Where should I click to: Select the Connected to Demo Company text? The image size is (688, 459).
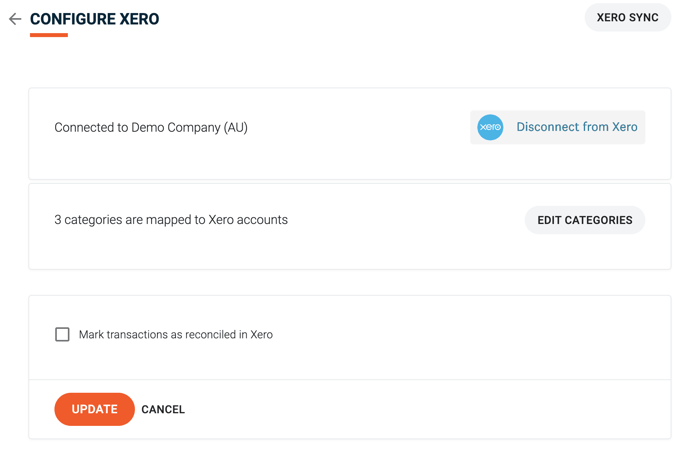point(151,127)
